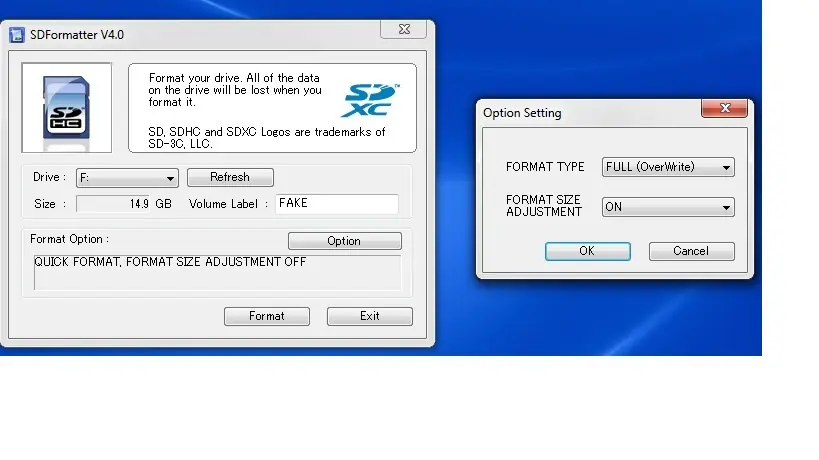The height and width of the screenshot is (460, 819).
Task: Open the Option button in SDFormatter
Action: [x=344, y=241]
